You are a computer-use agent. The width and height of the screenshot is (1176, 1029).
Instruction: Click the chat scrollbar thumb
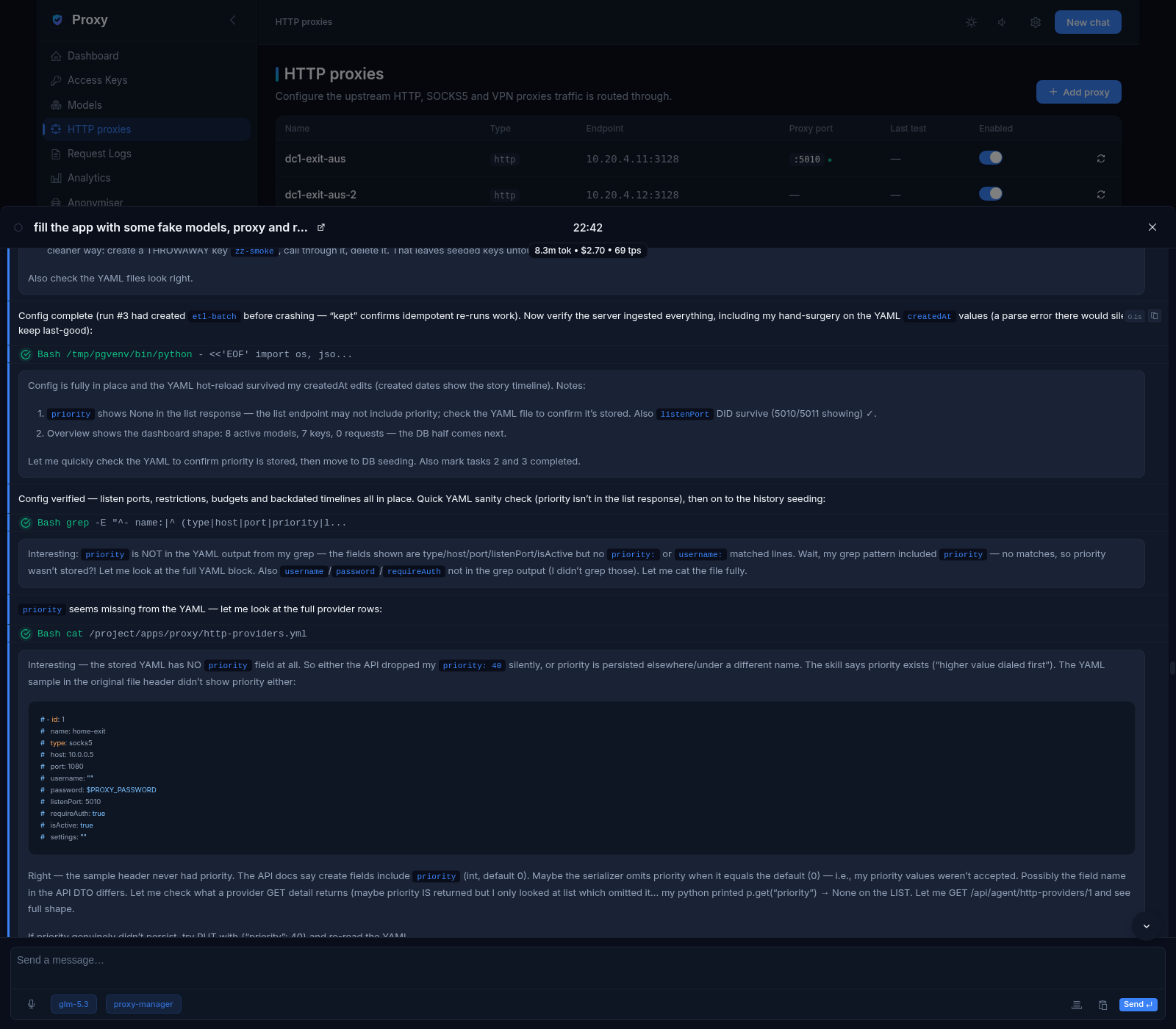coord(1172,668)
